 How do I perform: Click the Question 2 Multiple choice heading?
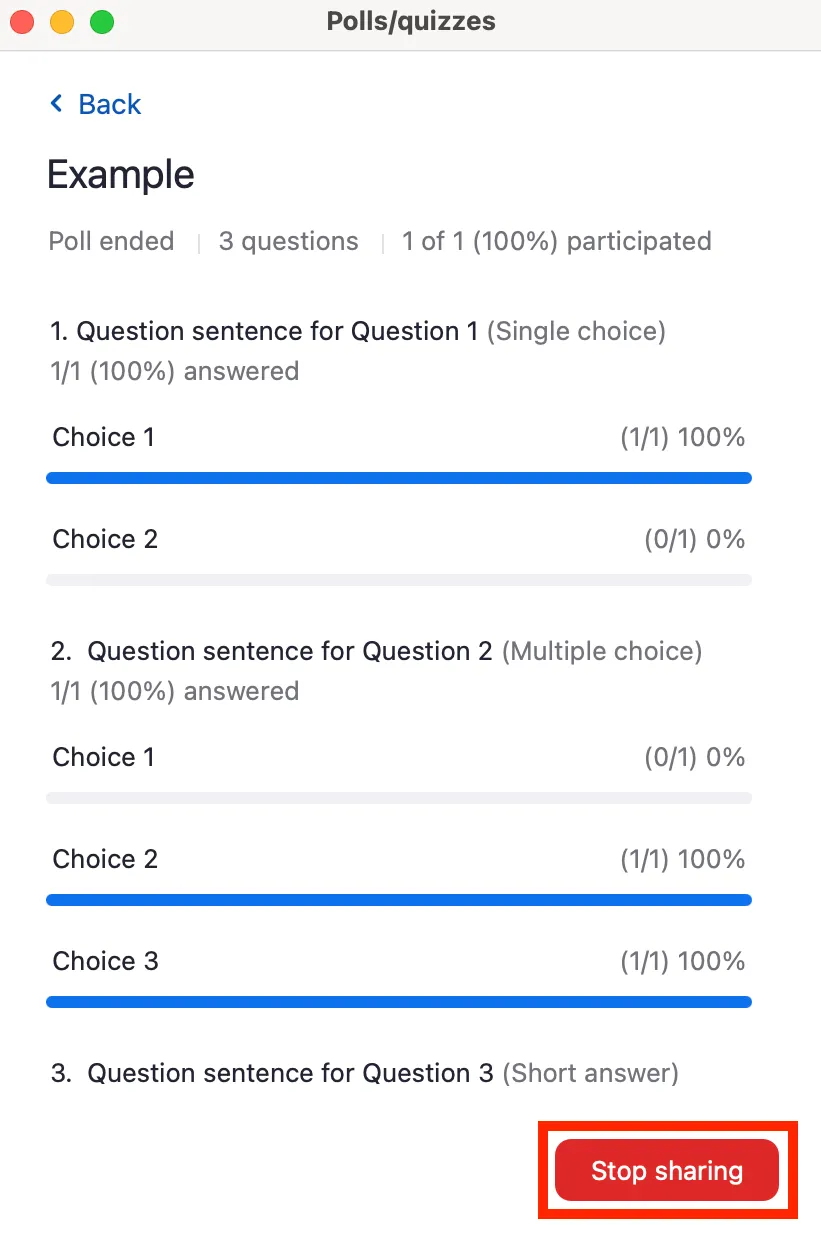click(376, 651)
